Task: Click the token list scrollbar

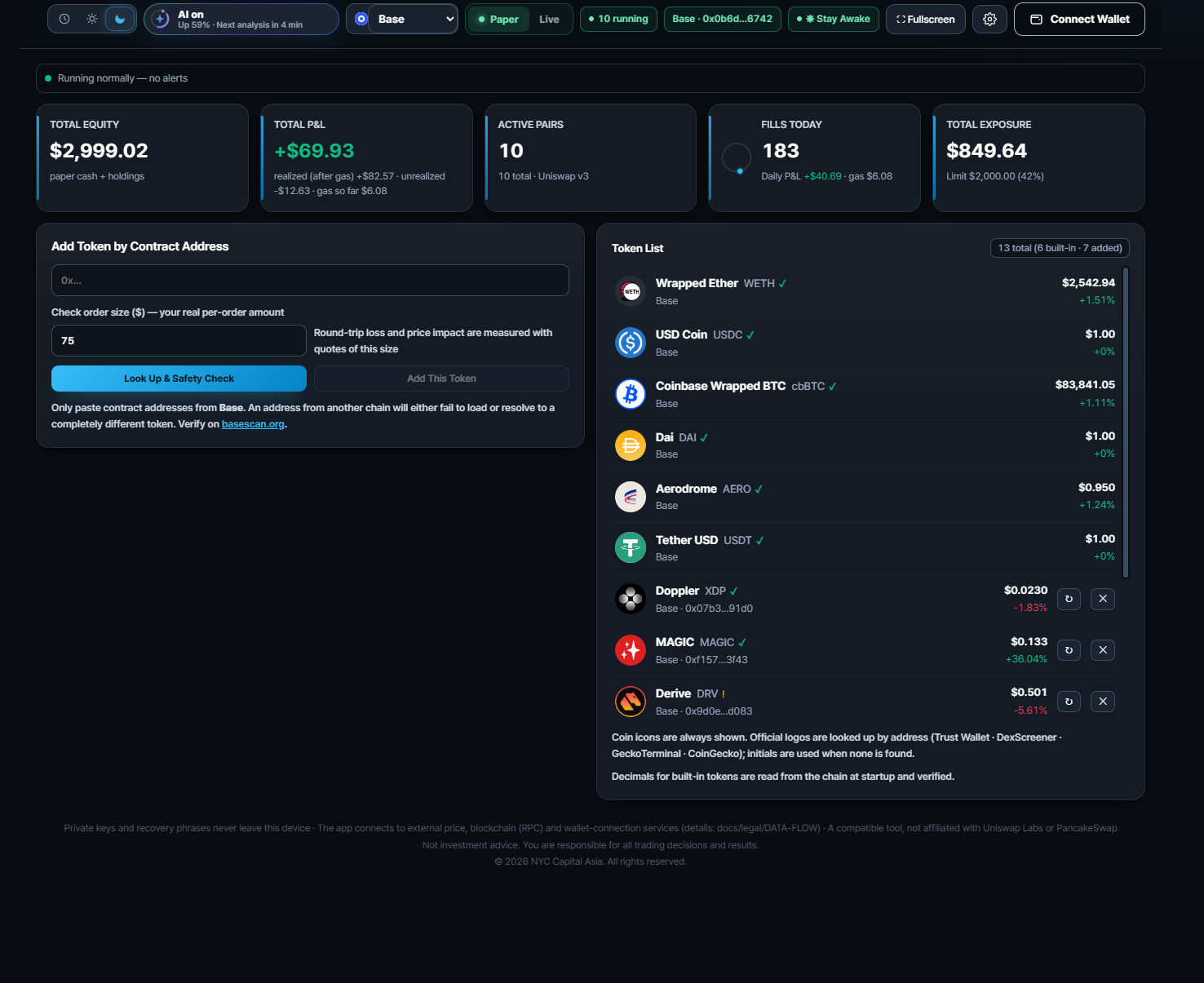Action: pyautogui.click(x=1126, y=423)
